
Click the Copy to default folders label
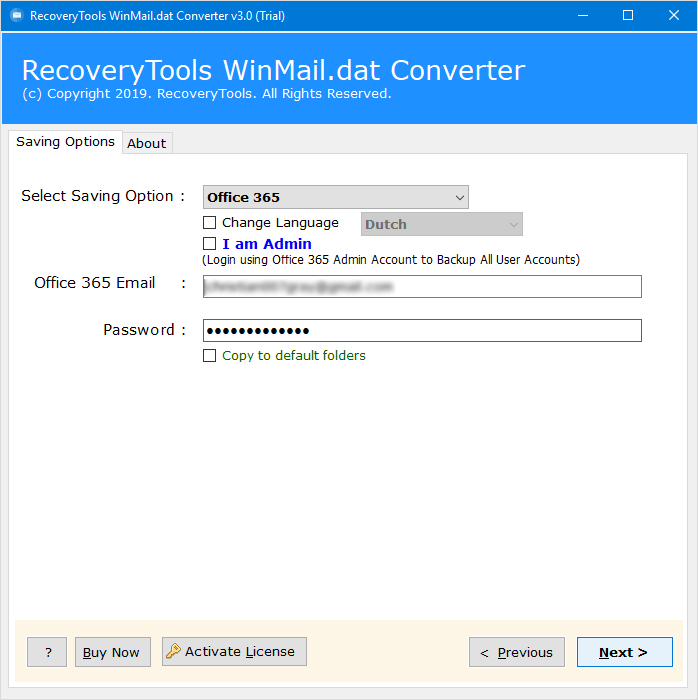point(294,355)
